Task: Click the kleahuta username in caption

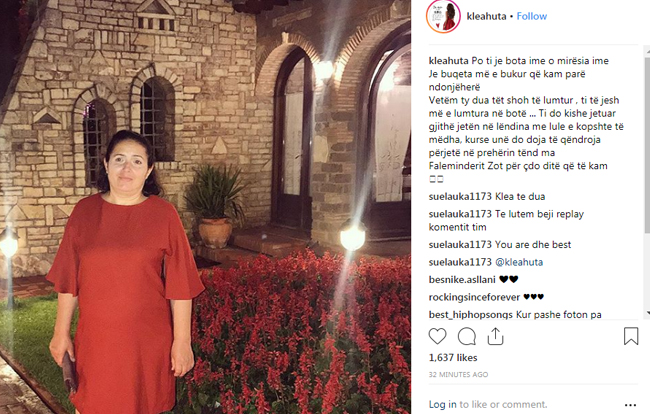Action: (448, 61)
